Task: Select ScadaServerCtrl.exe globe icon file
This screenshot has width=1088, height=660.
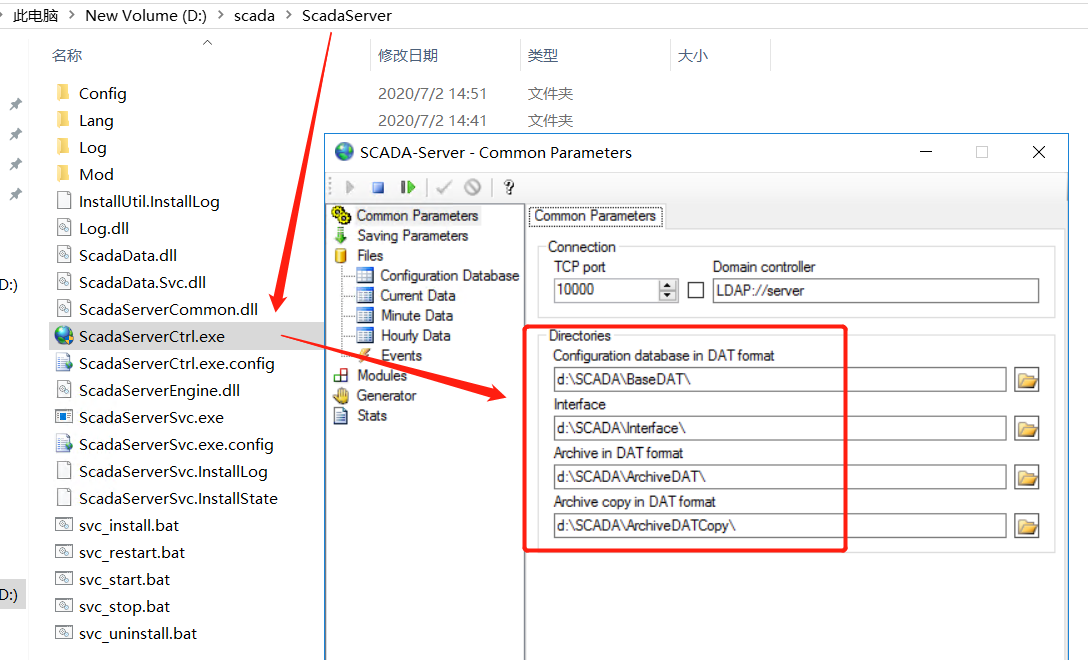Action: (151, 337)
